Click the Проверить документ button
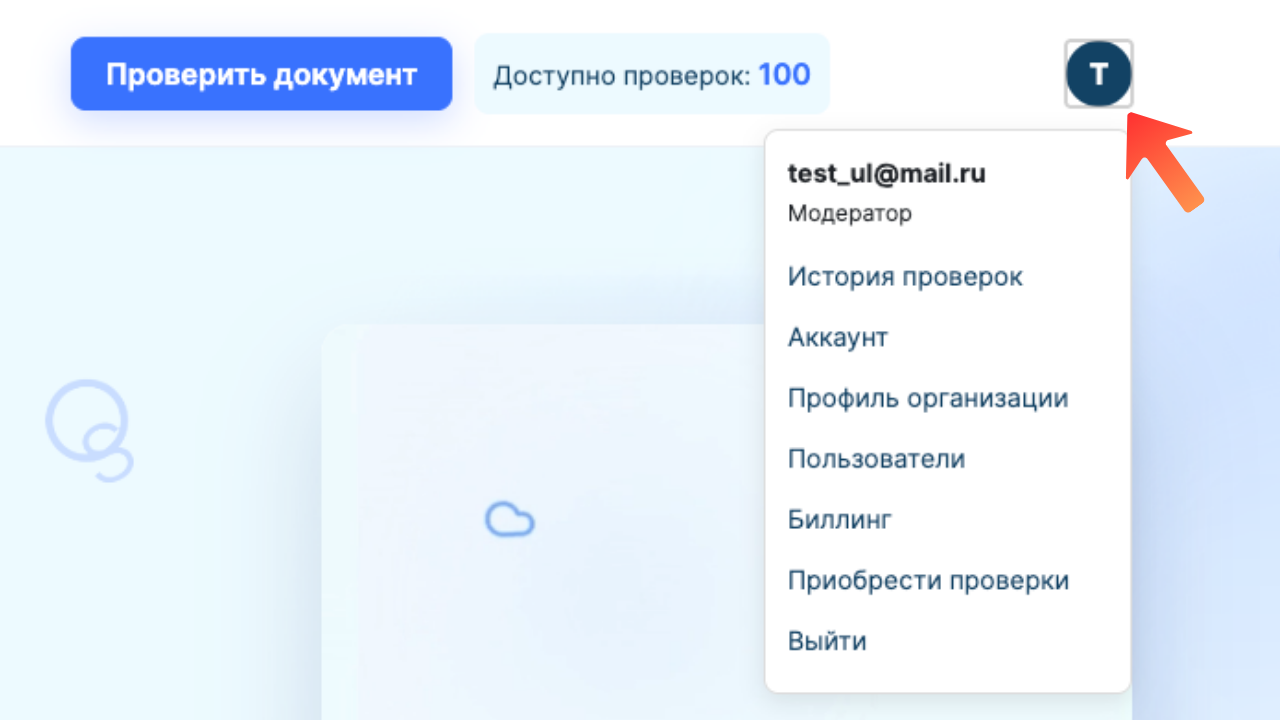Image resolution: width=1280 pixels, height=720 pixels. [x=261, y=73]
